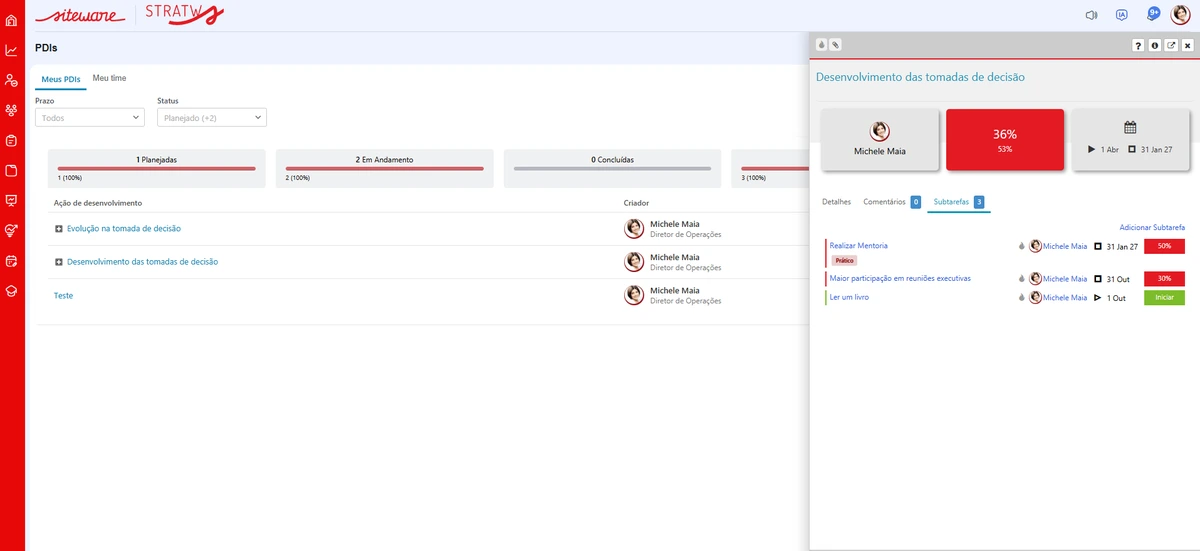This screenshot has height=551, width=1200.
Task: Click the info icon in panel toolbar
Action: click(x=1155, y=45)
